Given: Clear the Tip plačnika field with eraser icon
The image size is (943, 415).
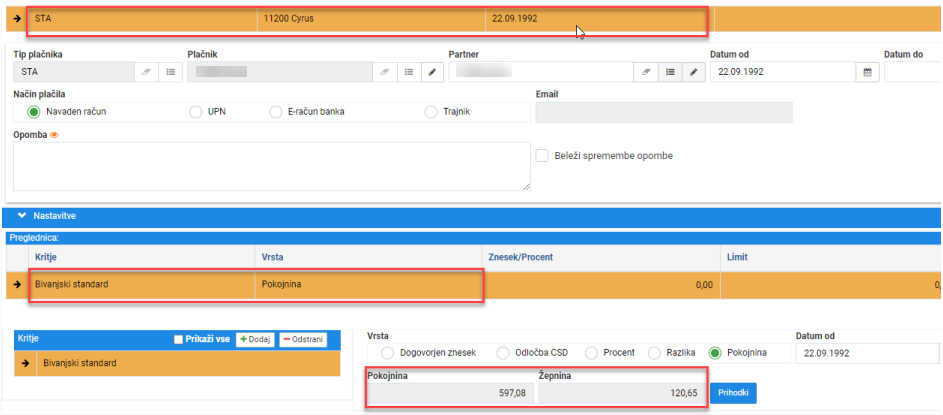Looking at the screenshot, I should tap(146, 72).
